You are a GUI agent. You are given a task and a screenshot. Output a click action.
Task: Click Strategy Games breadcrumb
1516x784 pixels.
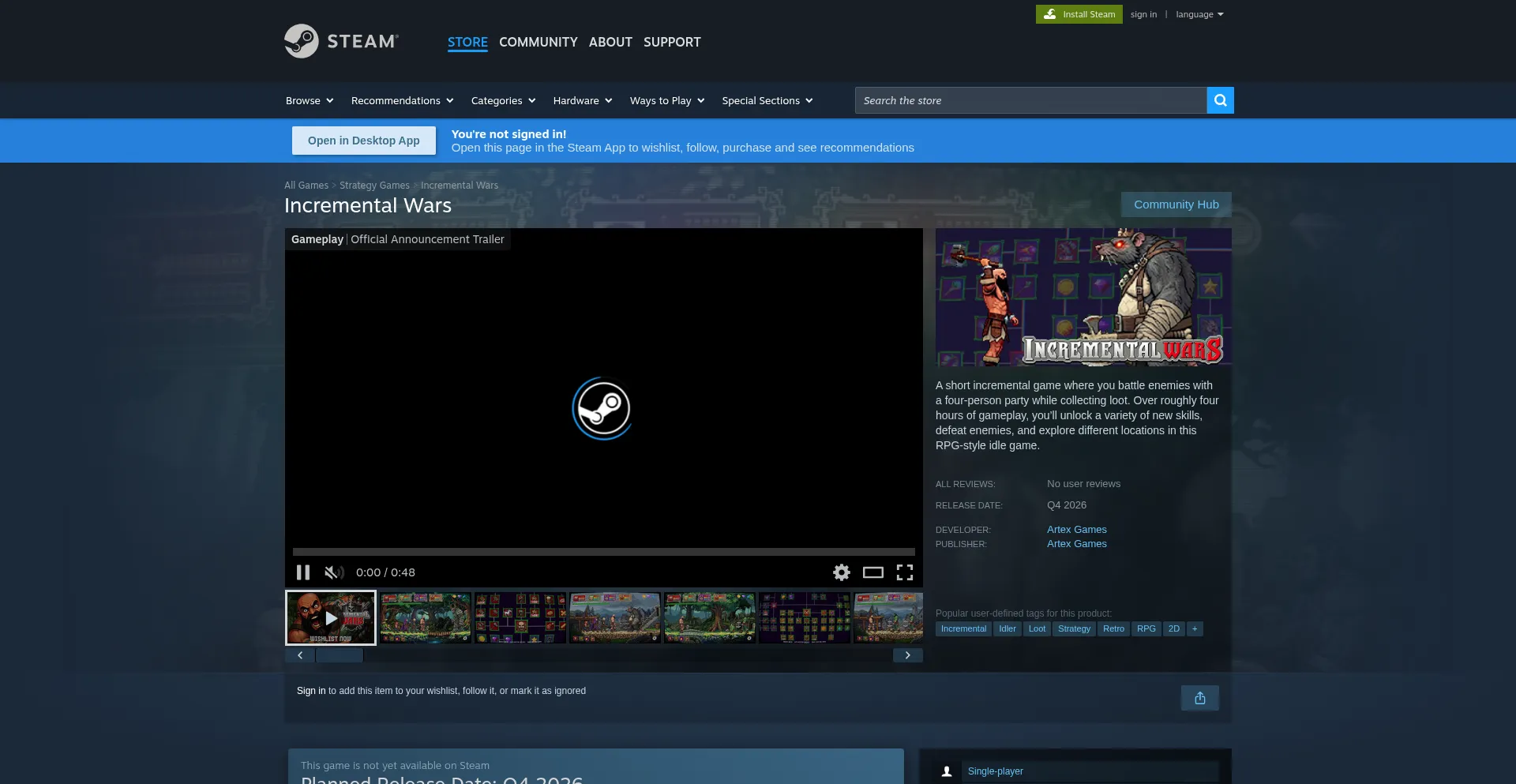click(374, 186)
